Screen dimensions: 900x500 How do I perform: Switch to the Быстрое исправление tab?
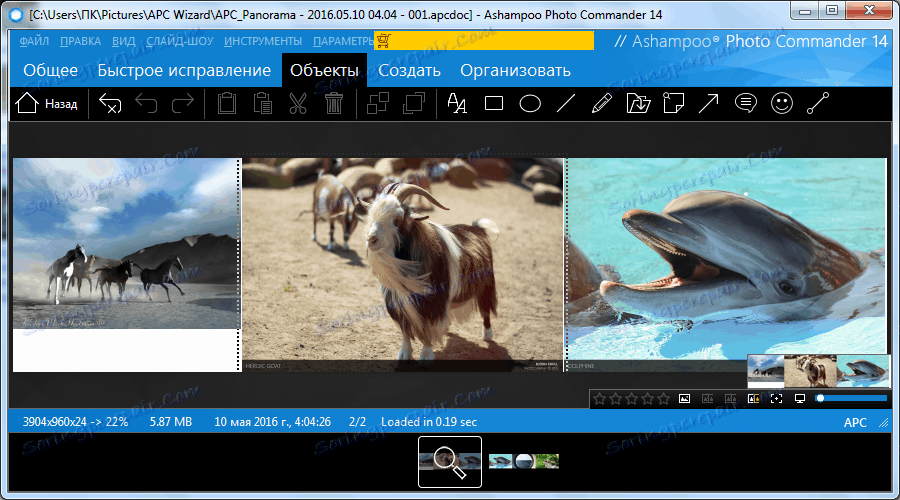[x=184, y=70]
